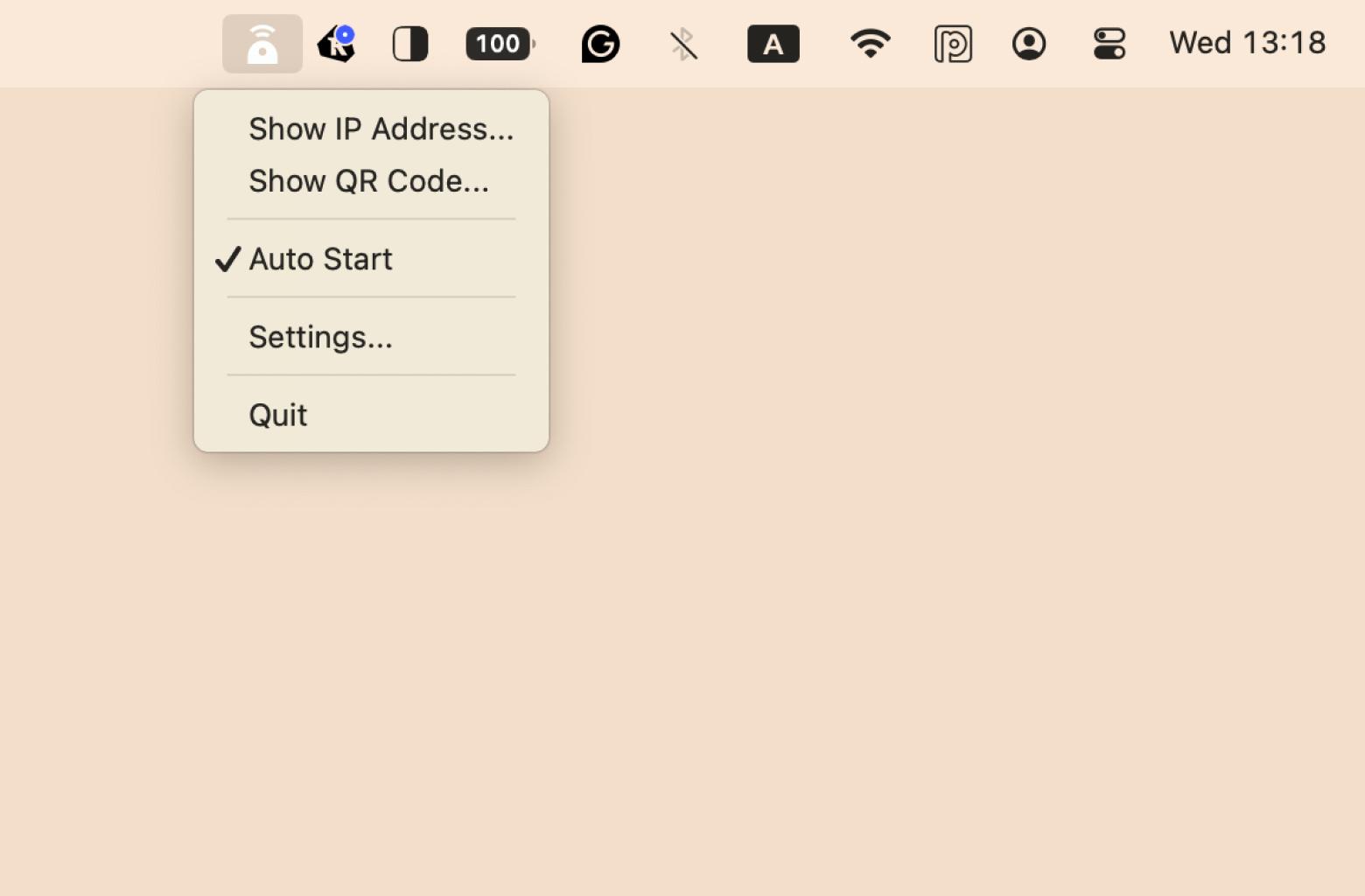Open the battery 100 status indicator
The height and width of the screenshot is (896, 1365).
tap(500, 44)
